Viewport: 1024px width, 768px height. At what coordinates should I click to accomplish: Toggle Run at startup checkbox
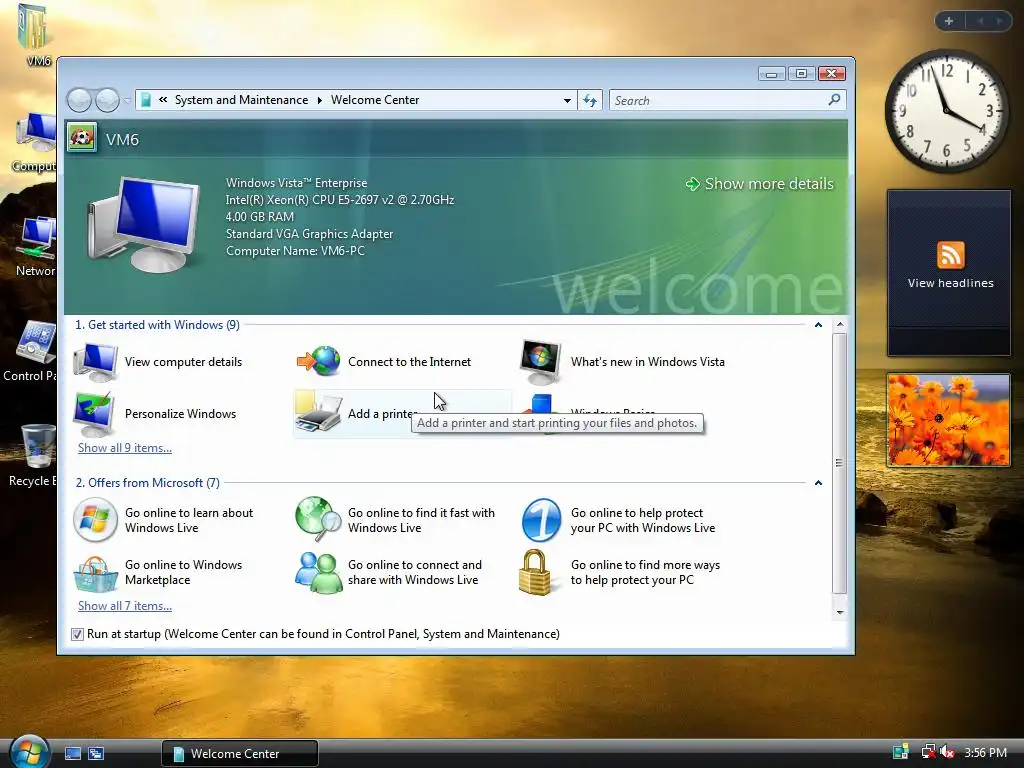pos(77,634)
